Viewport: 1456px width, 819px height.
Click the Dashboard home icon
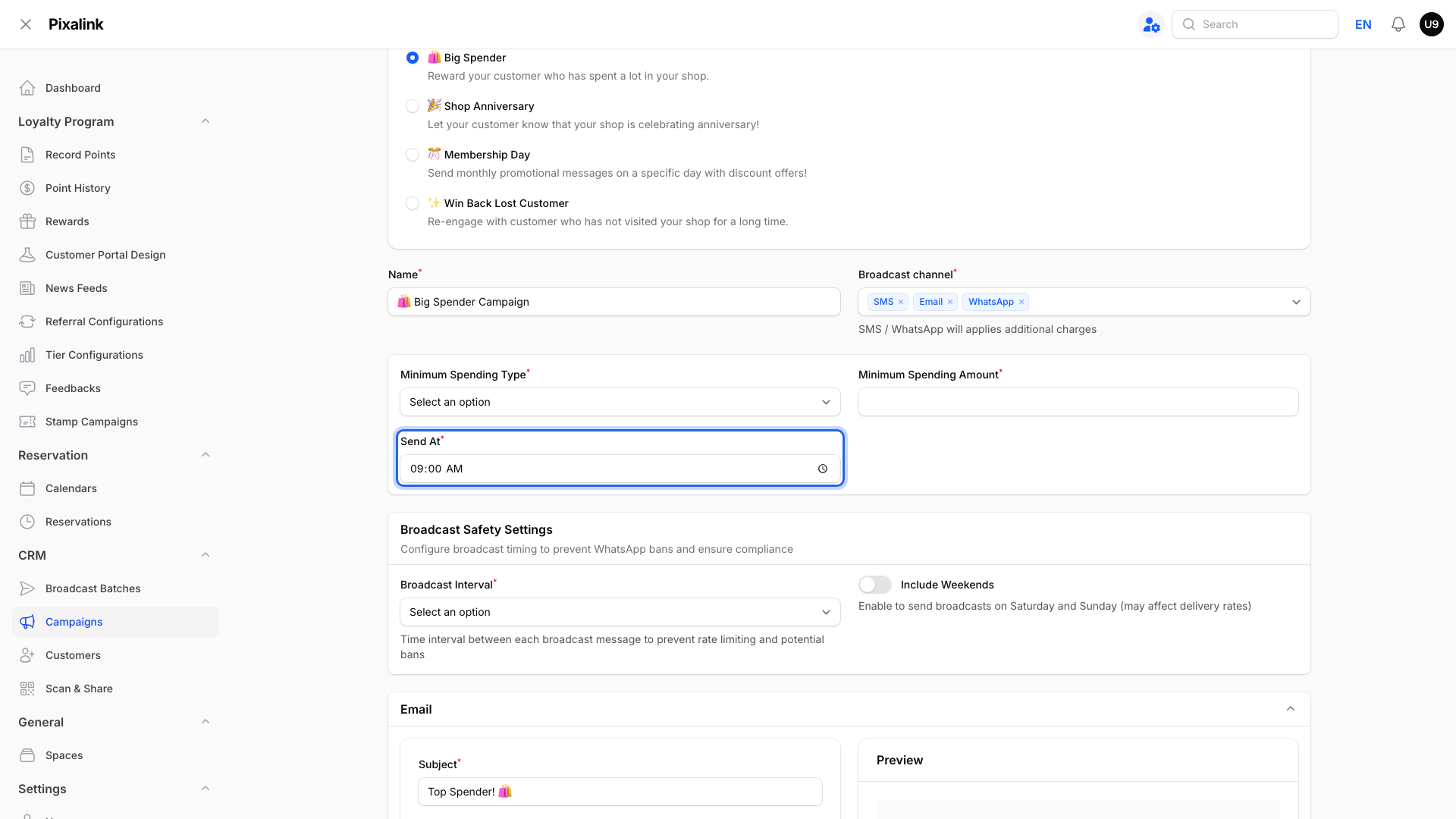(27, 88)
